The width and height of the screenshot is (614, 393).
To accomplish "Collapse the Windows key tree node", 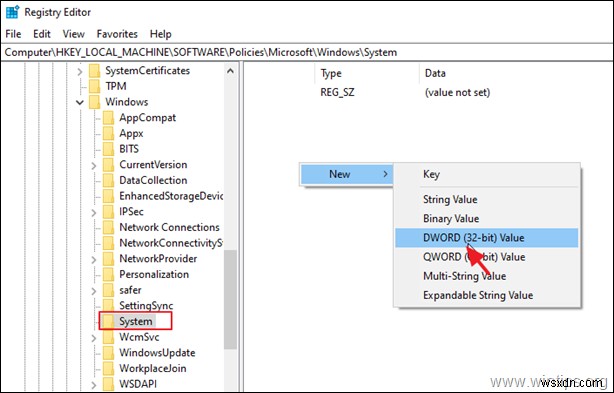I will tap(80, 103).
